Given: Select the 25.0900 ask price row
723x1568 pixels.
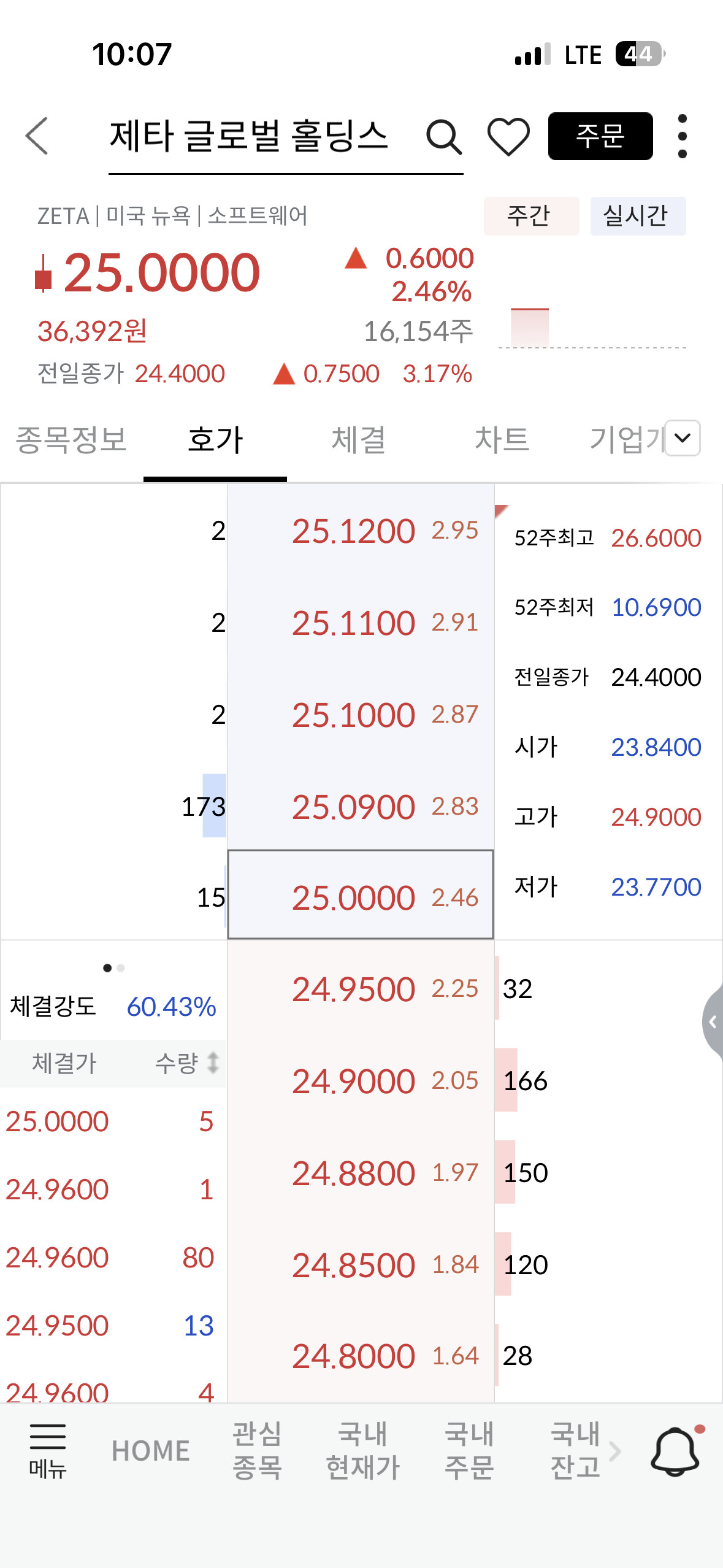Looking at the screenshot, I should tap(361, 806).
